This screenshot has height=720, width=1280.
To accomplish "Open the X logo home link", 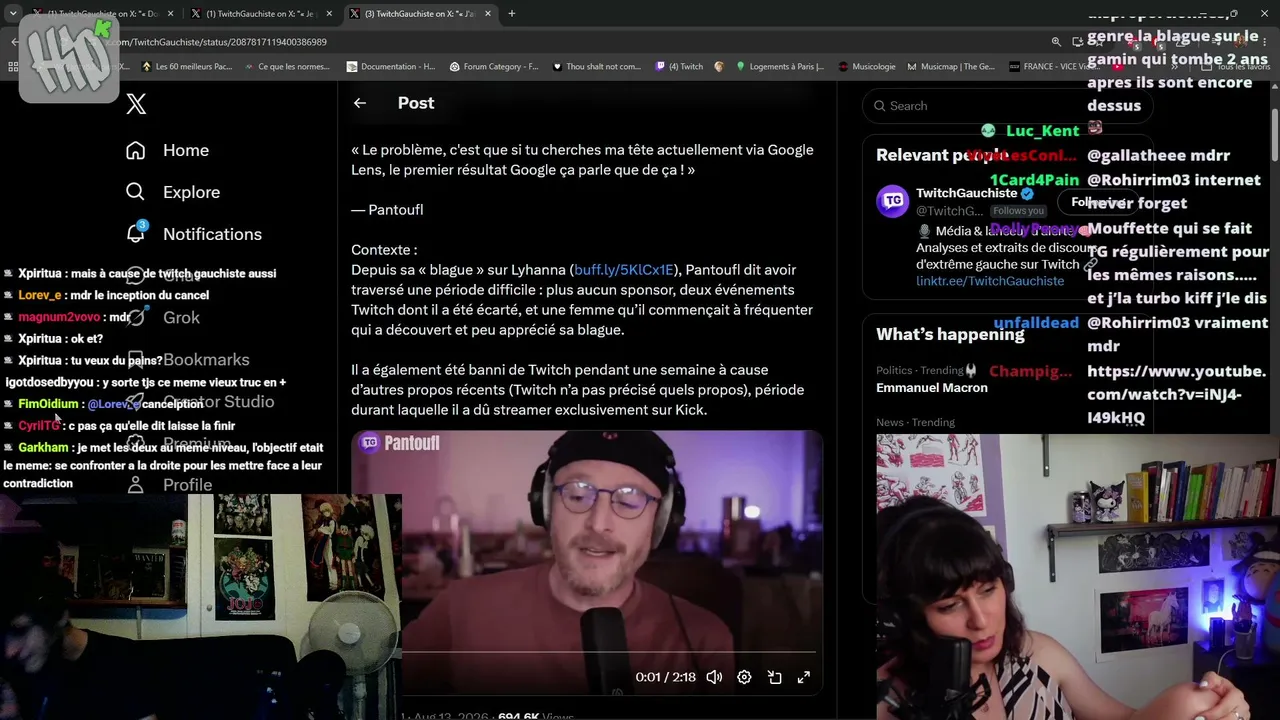I will [x=136, y=104].
